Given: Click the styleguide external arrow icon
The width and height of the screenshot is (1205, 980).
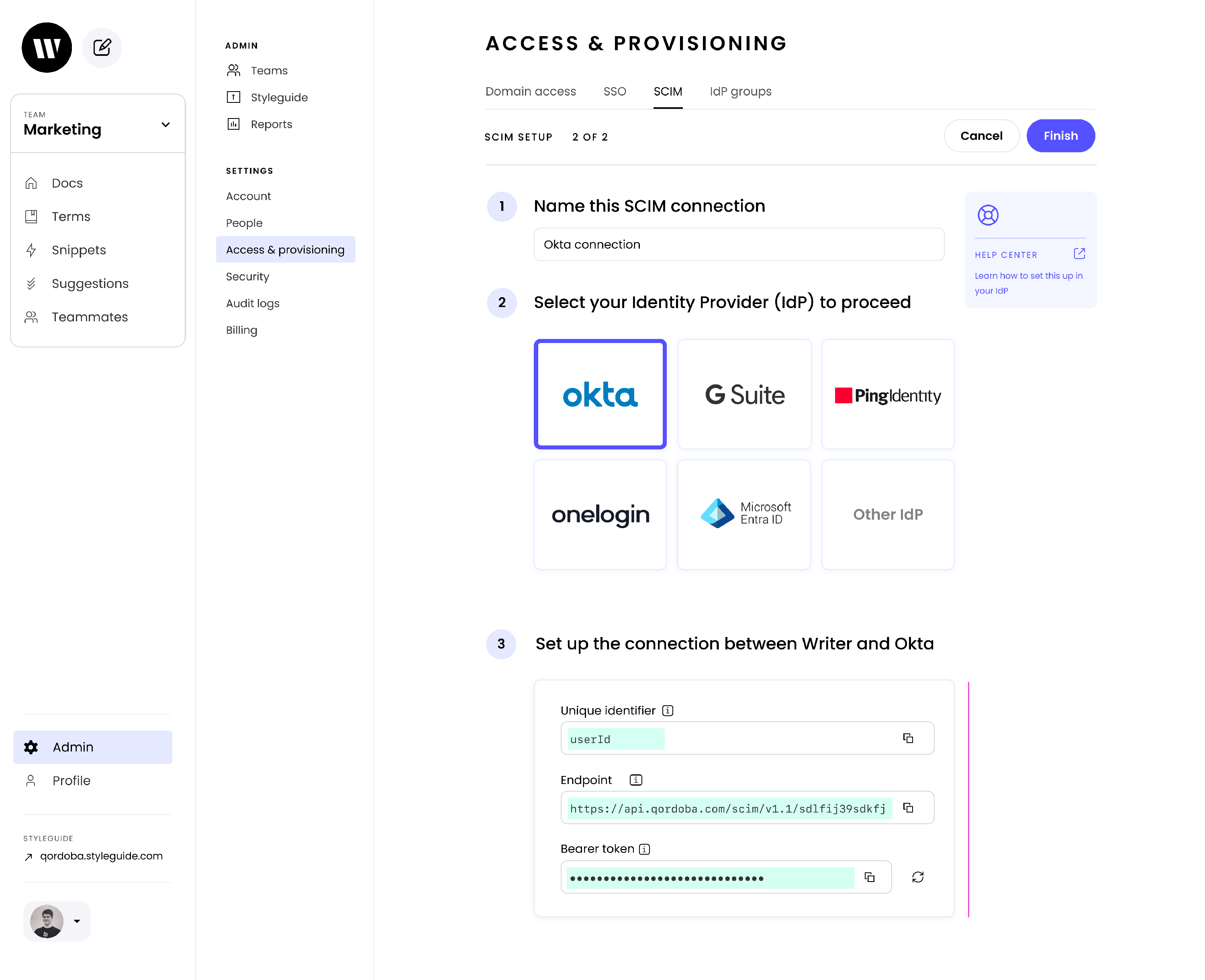Looking at the screenshot, I should click(x=29, y=857).
